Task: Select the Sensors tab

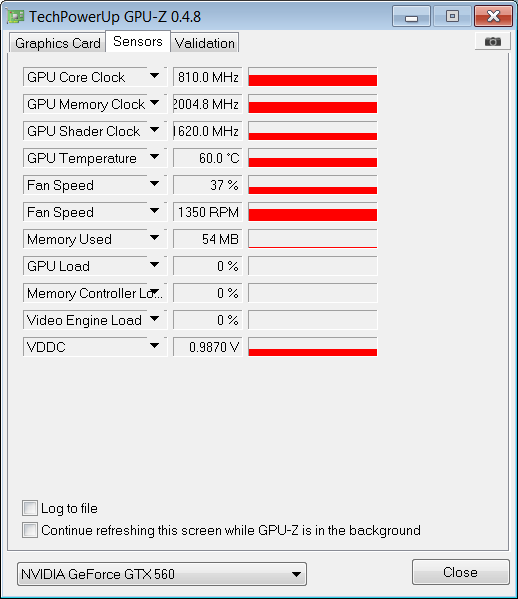Action: (138, 41)
